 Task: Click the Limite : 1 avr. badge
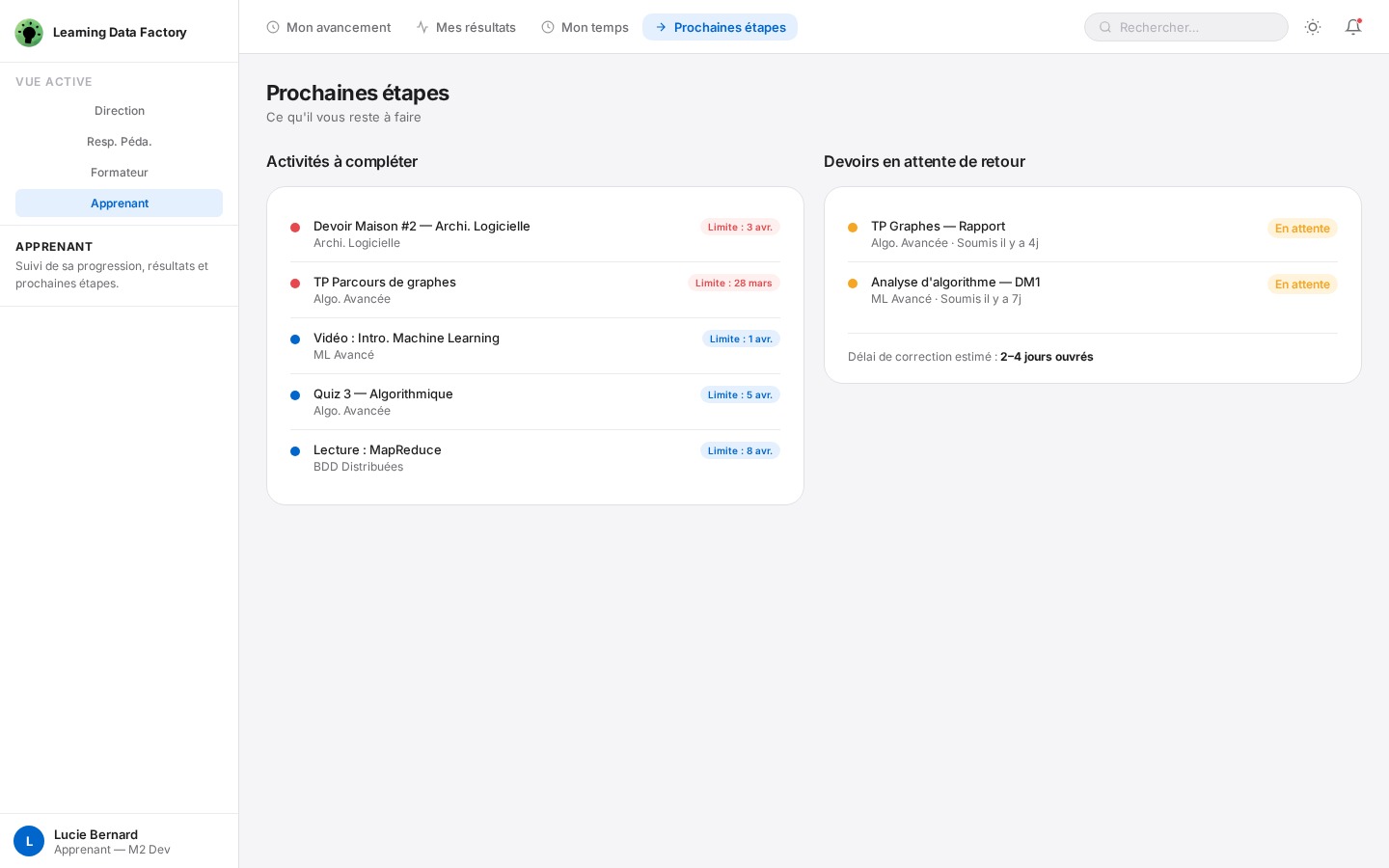(741, 339)
